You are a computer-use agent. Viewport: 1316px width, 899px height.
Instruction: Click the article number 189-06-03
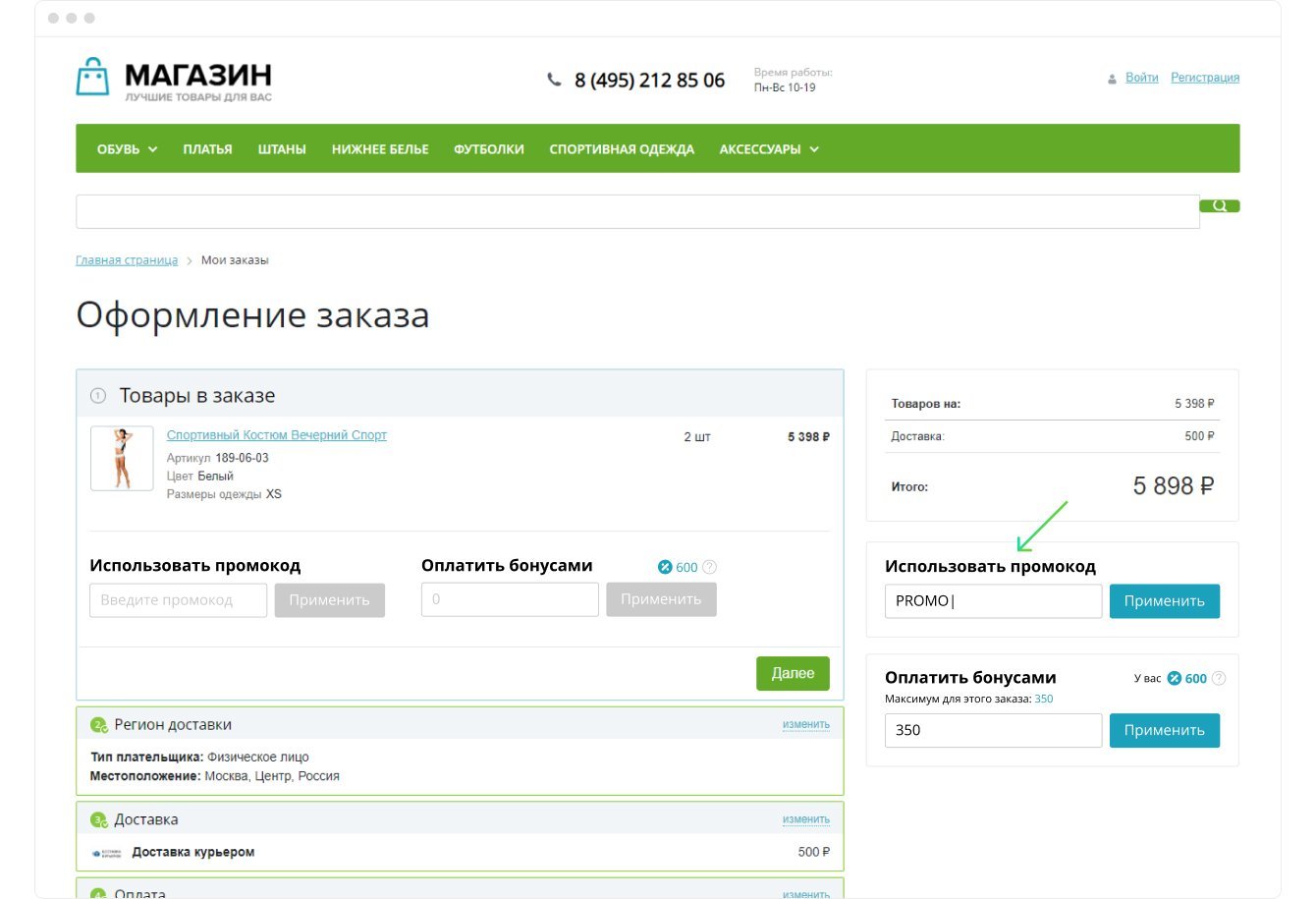[242, 458]
